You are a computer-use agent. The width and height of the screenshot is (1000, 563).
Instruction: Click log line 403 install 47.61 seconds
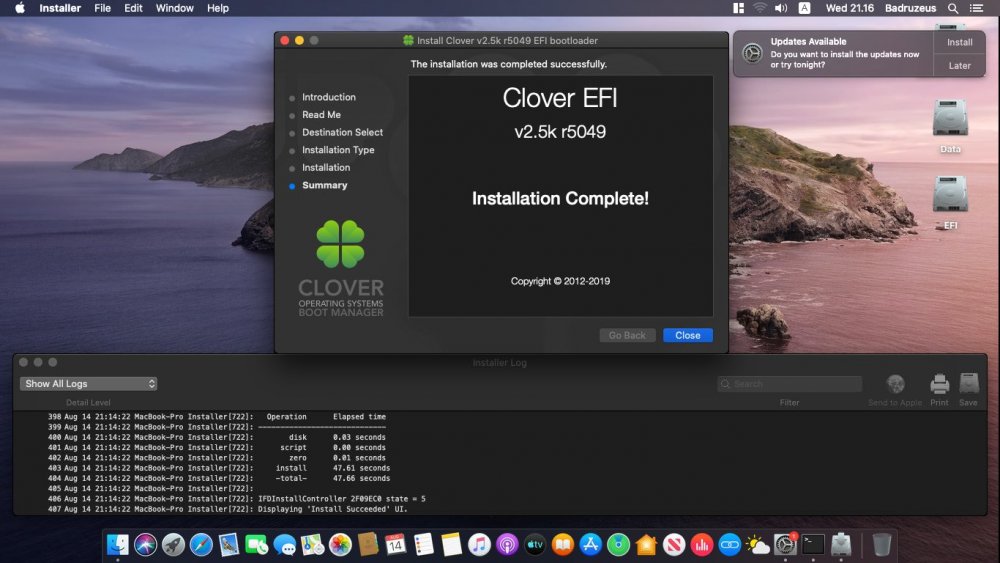[x=219, y=469]
